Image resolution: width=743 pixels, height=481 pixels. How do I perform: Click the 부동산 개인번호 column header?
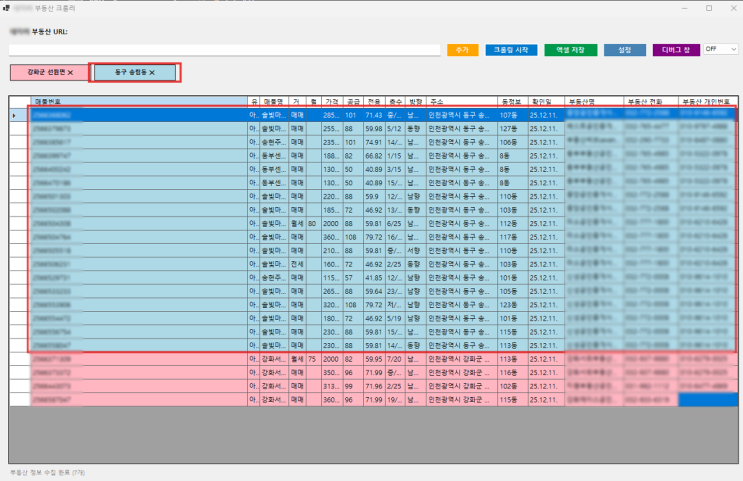click(707, 101)
